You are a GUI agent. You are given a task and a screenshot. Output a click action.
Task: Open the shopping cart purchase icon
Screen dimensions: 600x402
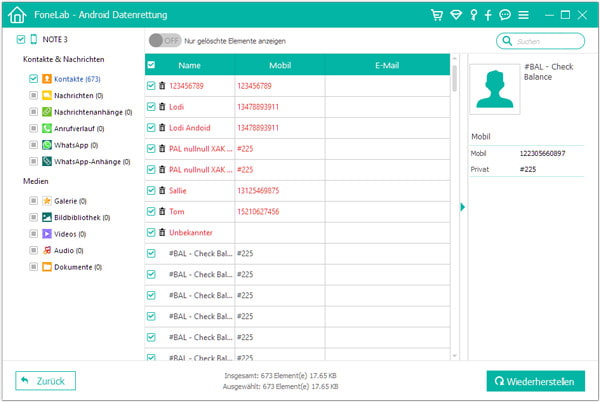click(436, 15)
